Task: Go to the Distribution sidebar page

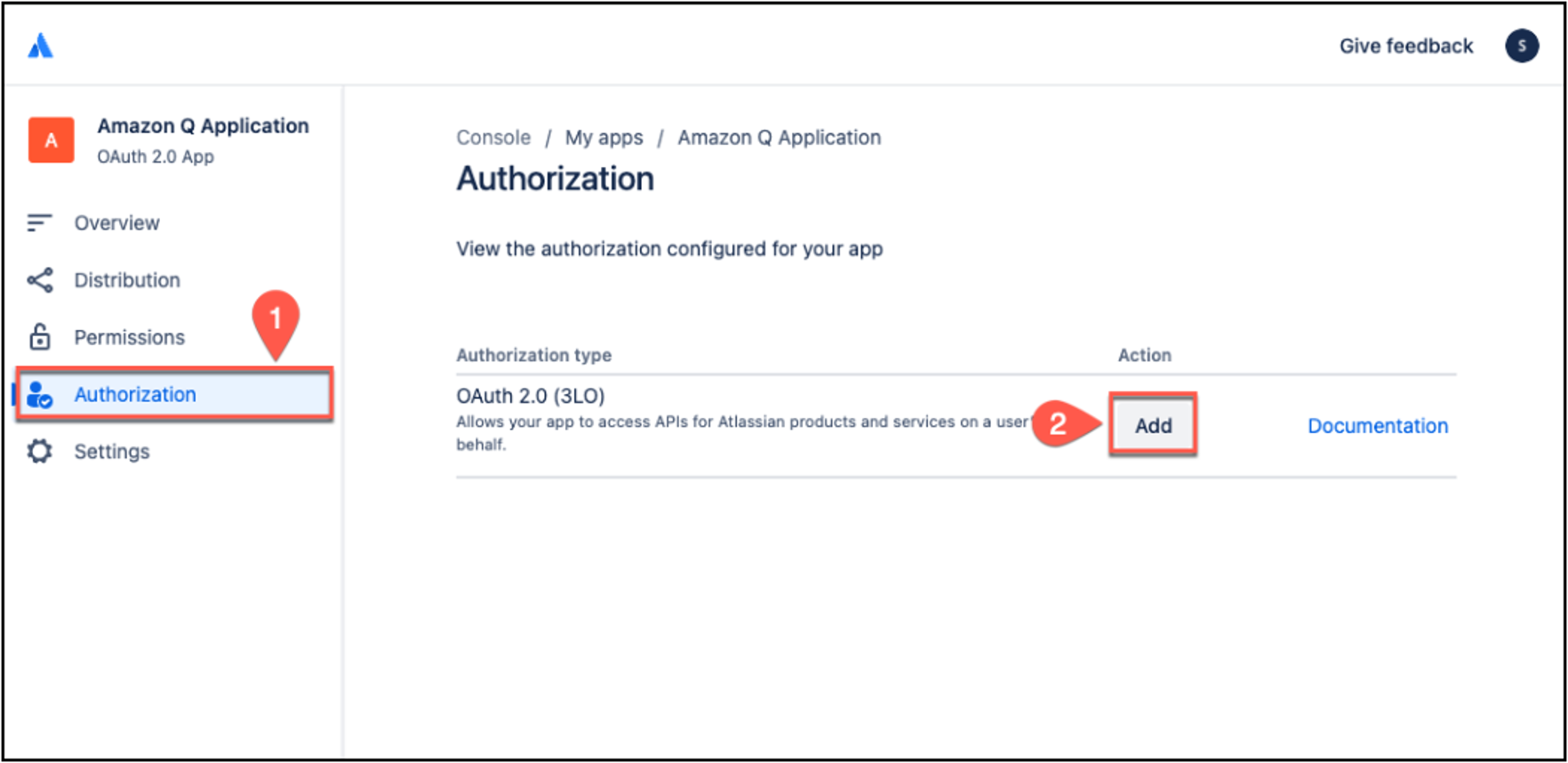Action: [x=127, y=280]
